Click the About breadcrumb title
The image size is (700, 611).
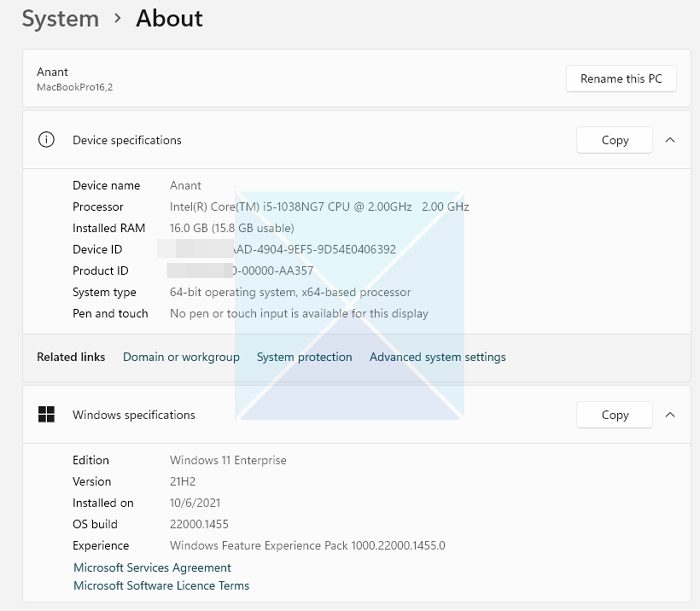pyautogui.click(x=169, y=19)
